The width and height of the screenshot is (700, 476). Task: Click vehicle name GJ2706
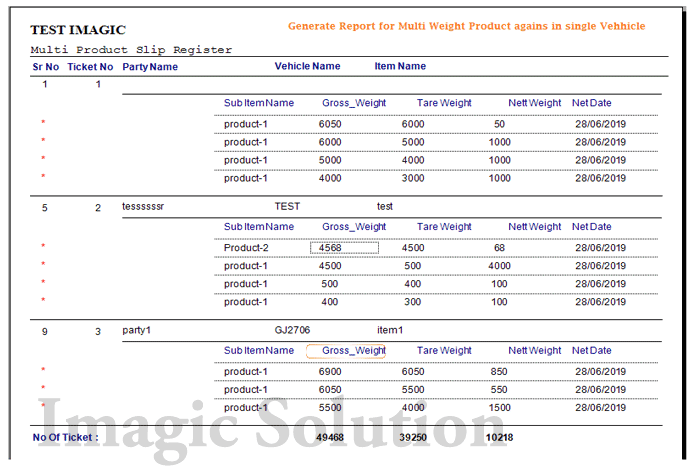(x=292, y=330)
